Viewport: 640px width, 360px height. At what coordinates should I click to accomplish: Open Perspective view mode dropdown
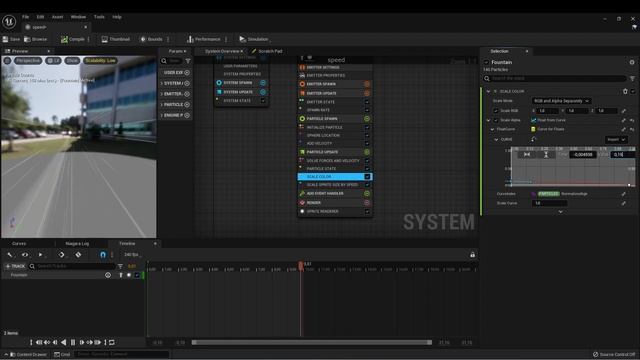pos(28,60)
